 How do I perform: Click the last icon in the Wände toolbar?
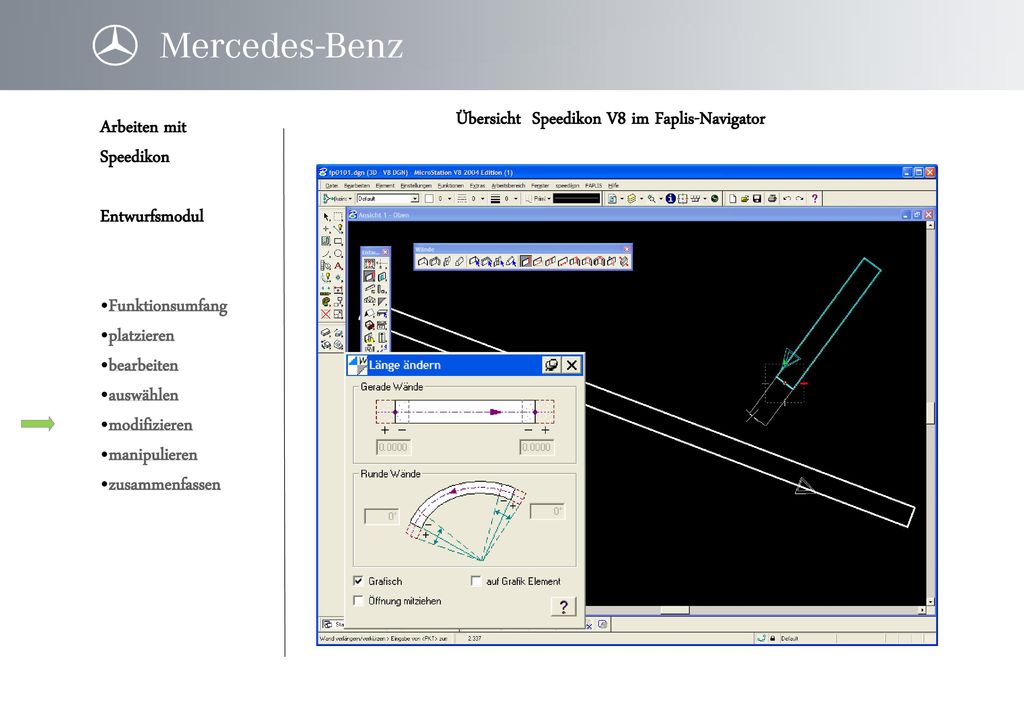(x=624, y=262)
